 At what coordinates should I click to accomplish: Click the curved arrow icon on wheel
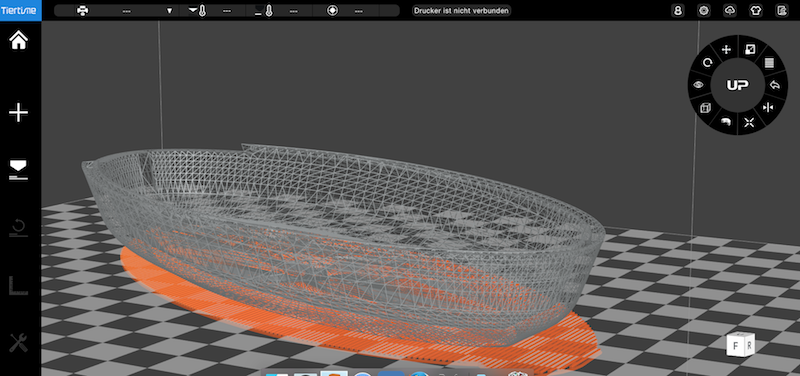click(725, 121)
